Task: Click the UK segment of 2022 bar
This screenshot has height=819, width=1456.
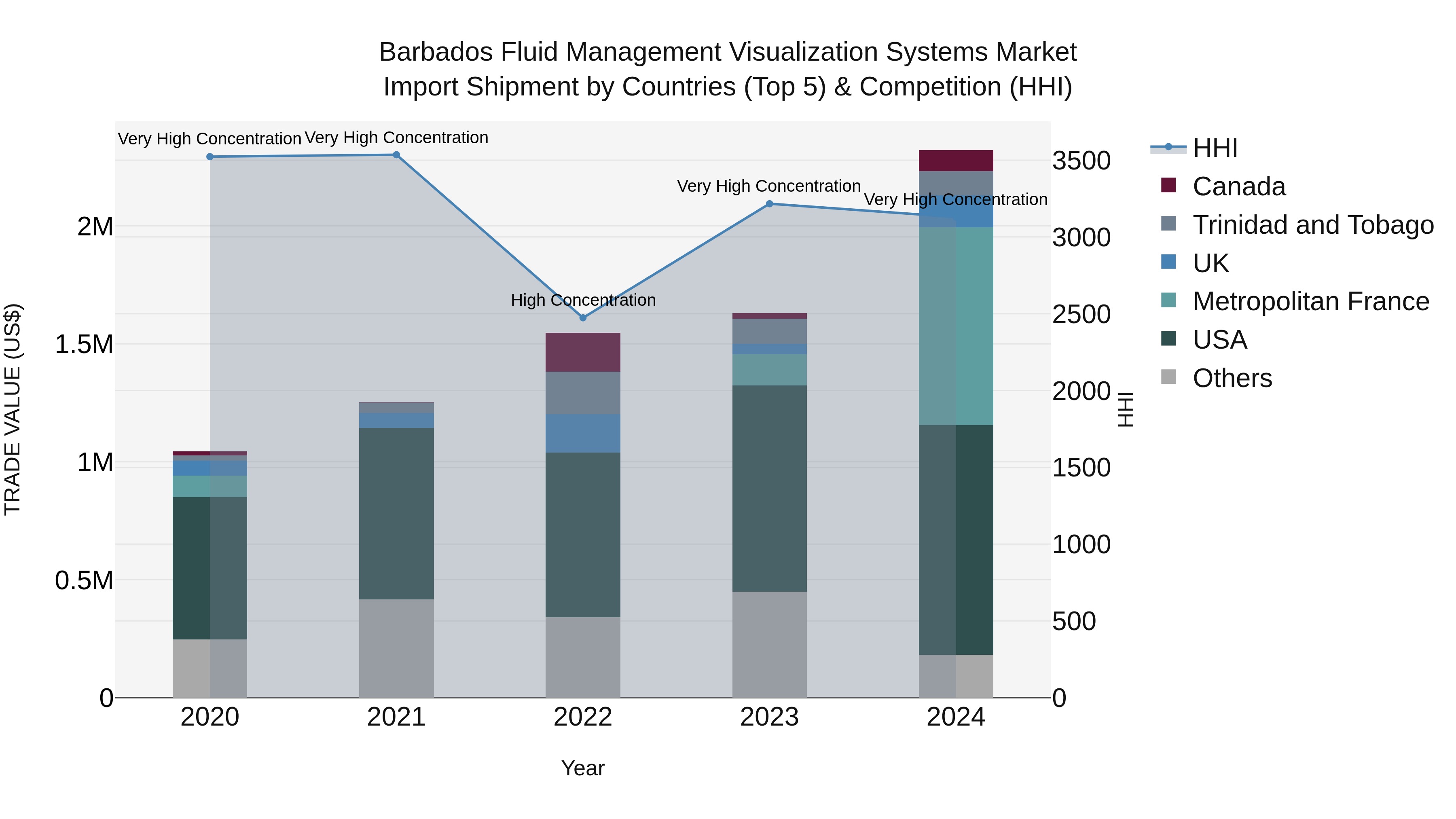Action: click(583, 434)
